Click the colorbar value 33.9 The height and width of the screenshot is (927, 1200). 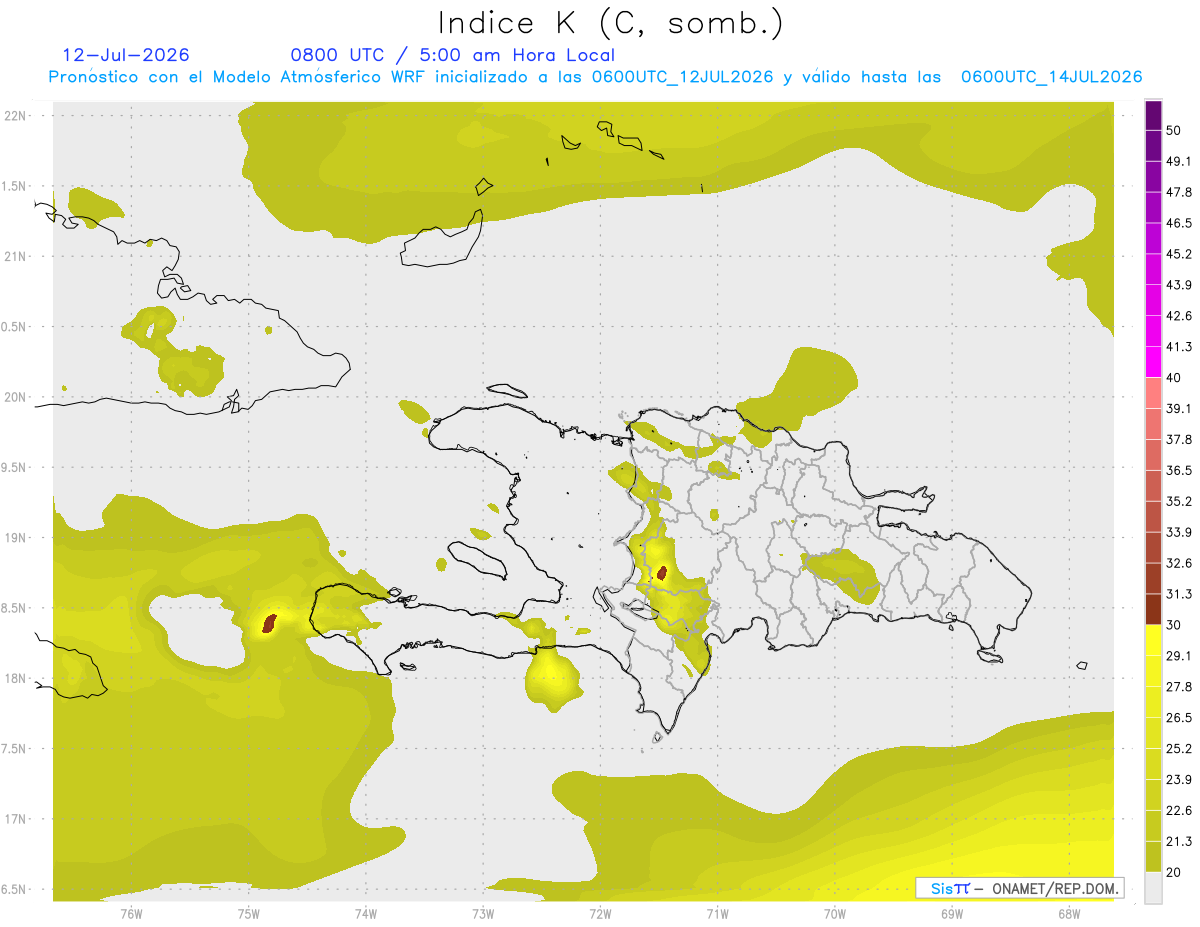(x=1179, y=532)
